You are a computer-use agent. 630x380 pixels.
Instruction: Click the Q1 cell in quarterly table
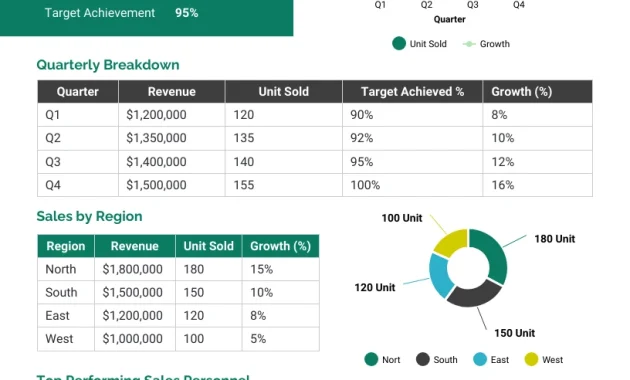(78, 115)
